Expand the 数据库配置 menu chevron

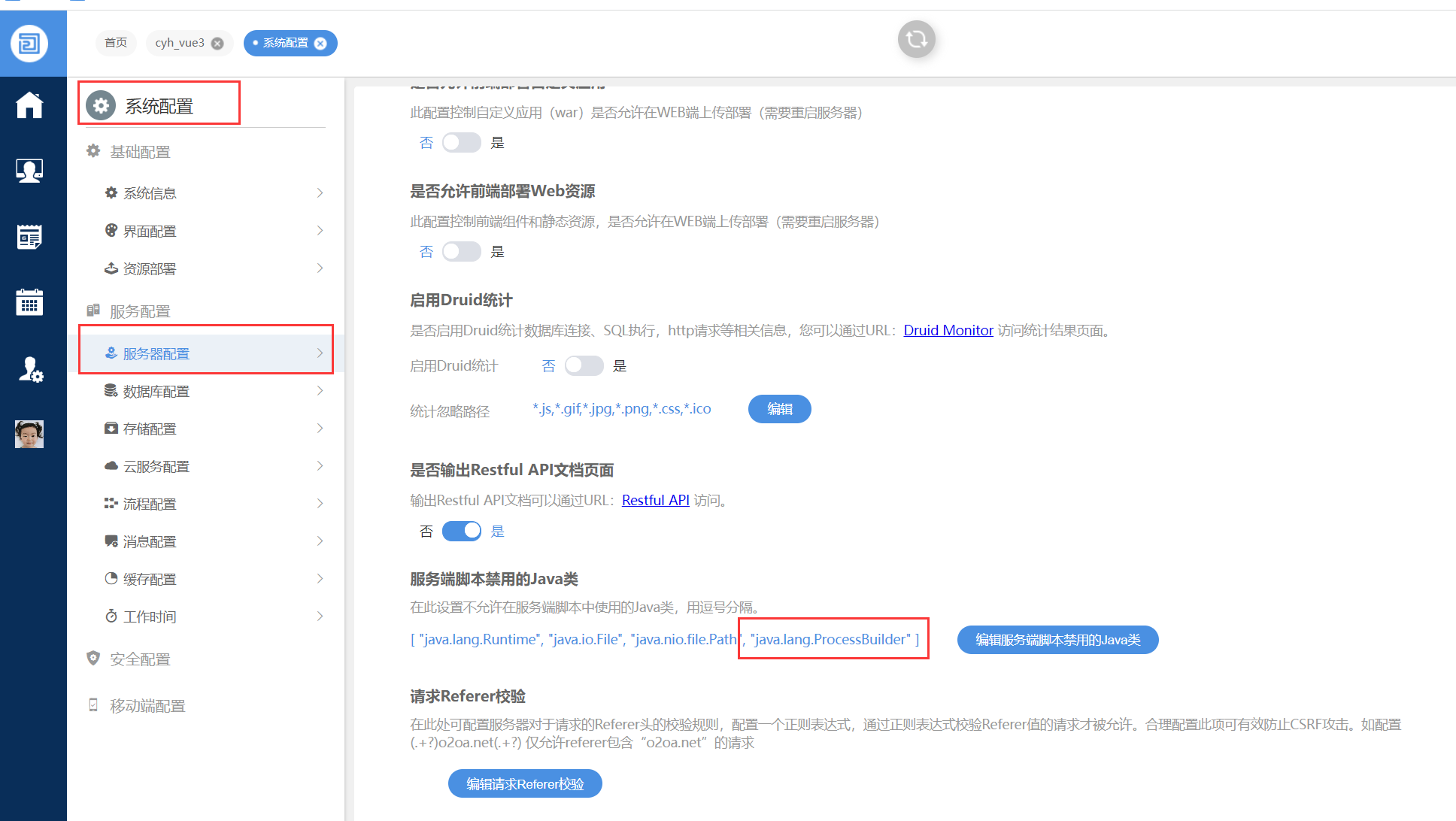click(x=320, y=391)
